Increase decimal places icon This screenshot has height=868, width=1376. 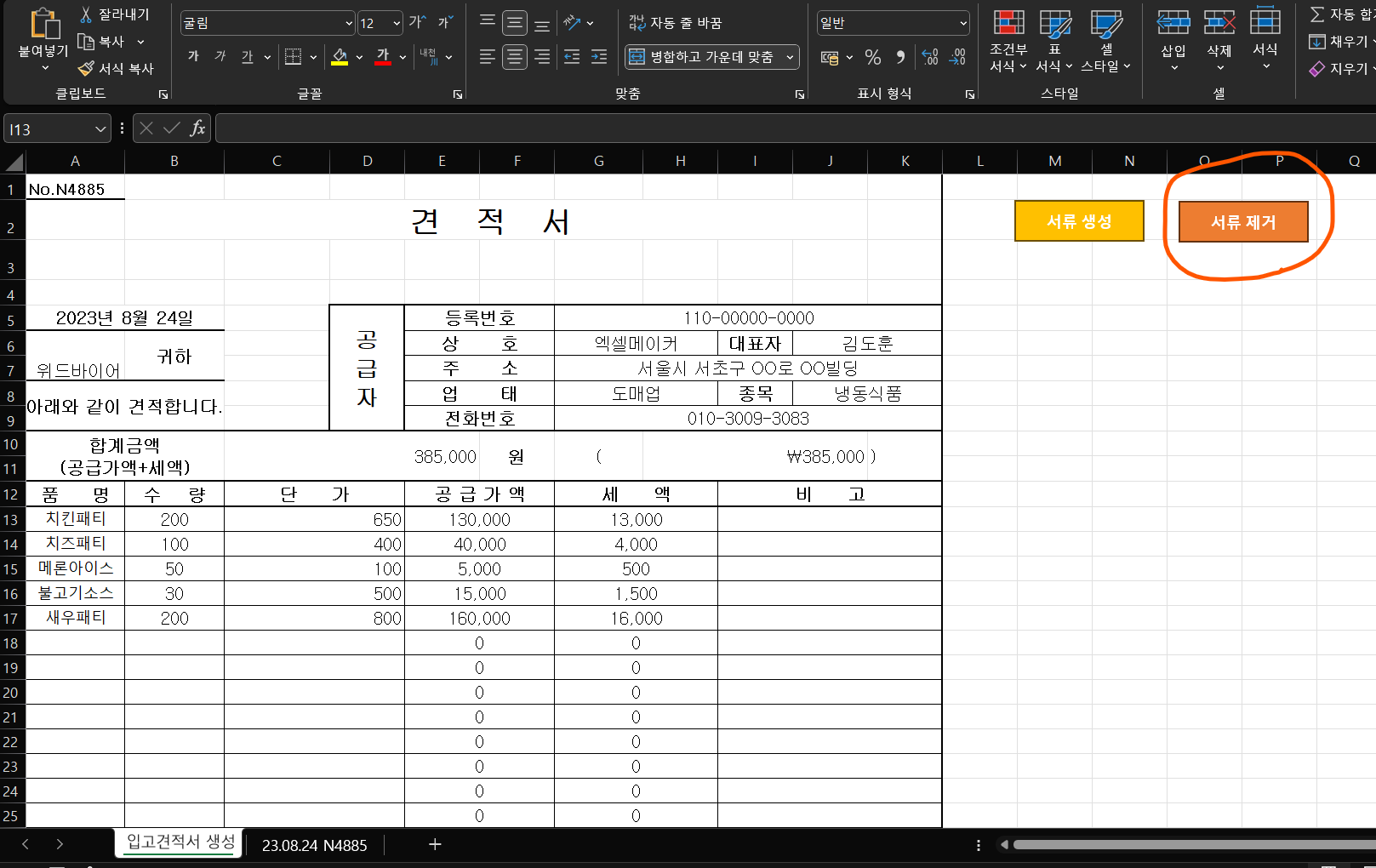pyautogui.click(x=930, y=57)
